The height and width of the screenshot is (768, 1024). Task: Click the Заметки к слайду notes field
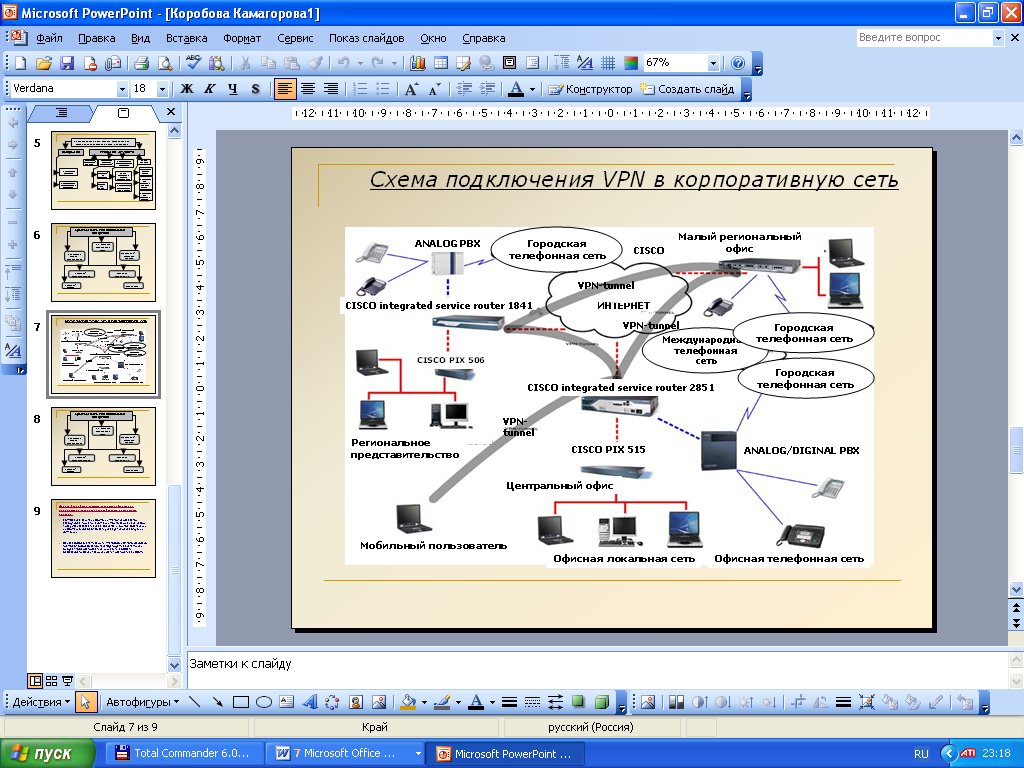598,669
